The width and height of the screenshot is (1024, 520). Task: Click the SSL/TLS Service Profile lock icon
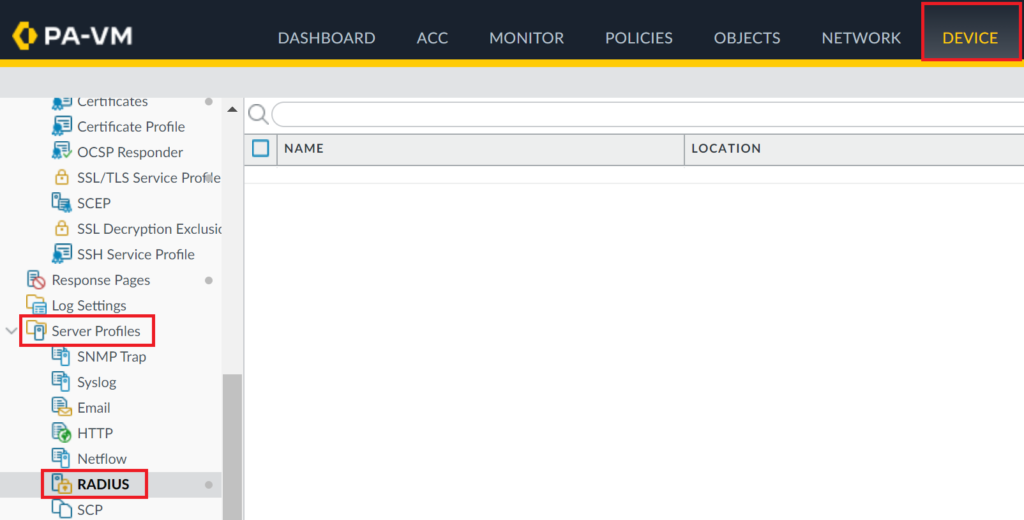(x=62, y=178)
